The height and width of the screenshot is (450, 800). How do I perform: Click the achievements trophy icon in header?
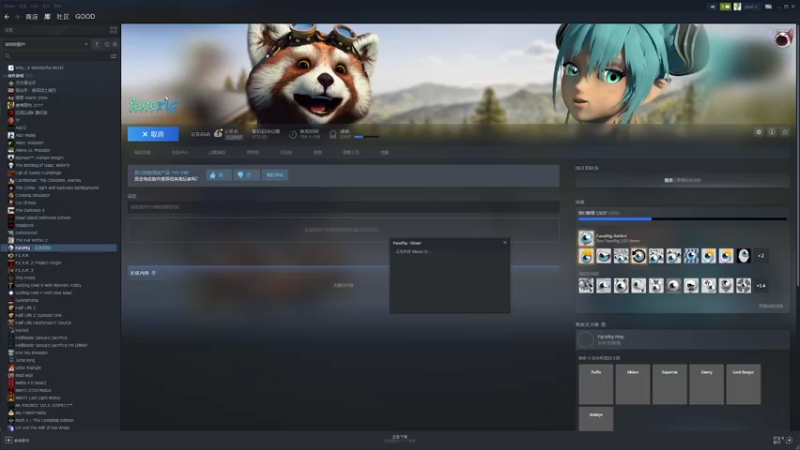point(333,134)
